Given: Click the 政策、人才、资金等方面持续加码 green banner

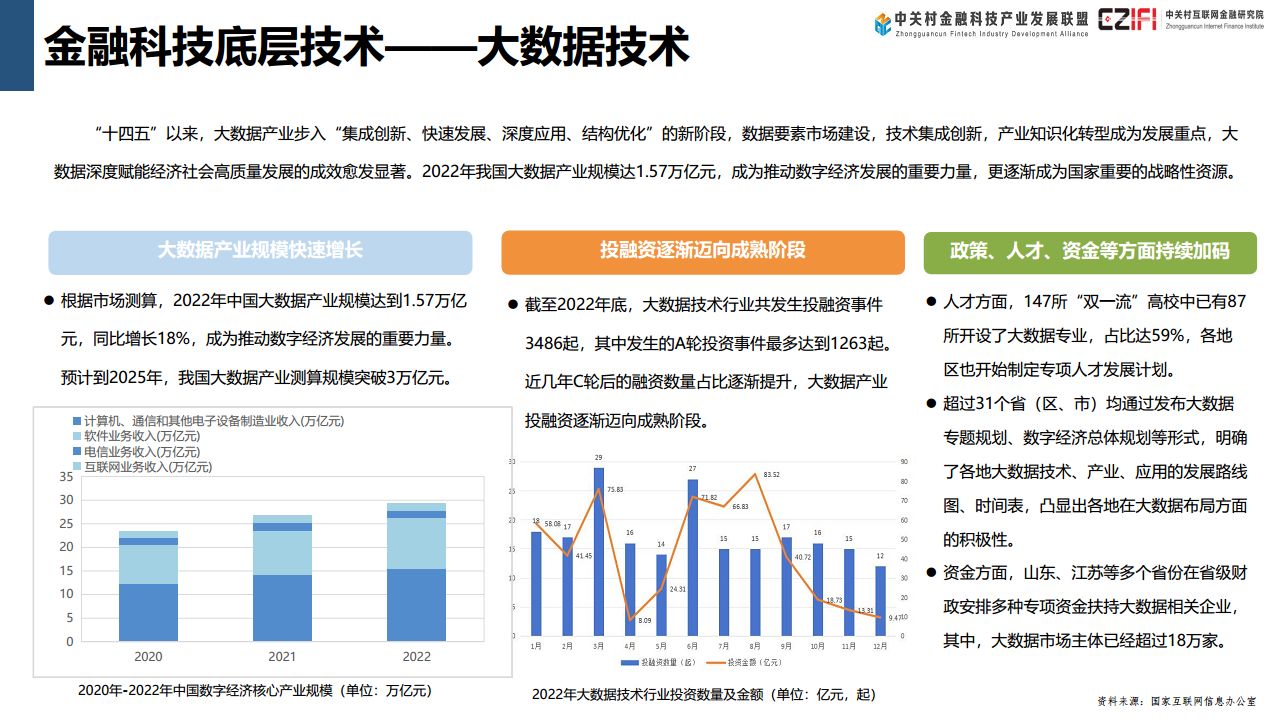Looking at the screenshot, I should click(x=1092, y=252).
